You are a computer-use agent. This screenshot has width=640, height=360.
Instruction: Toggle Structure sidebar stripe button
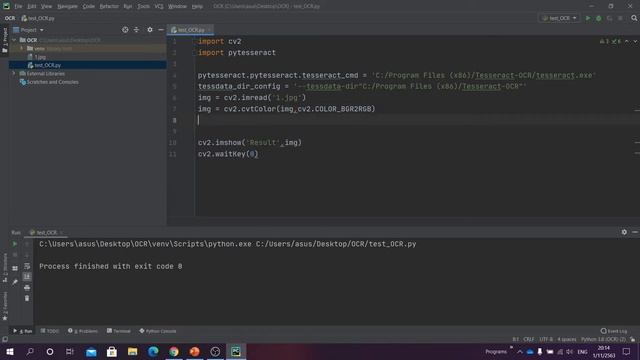pyautogui.click(x=4, y=268)
